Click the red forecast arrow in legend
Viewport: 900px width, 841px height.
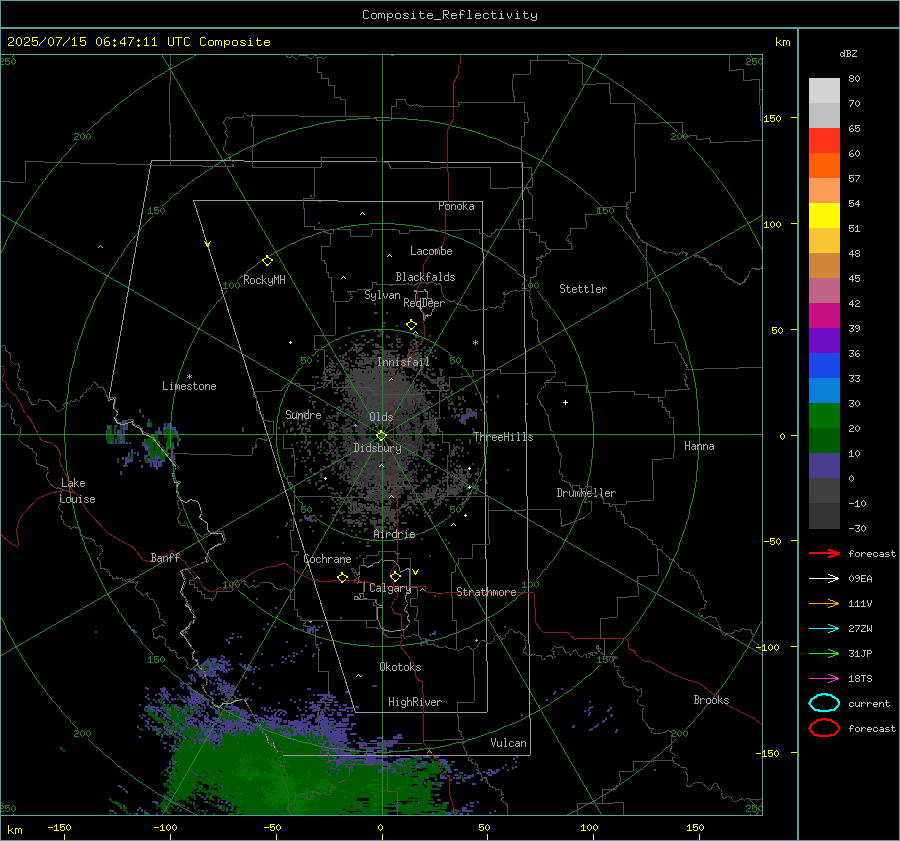pyautogui.click(x=824, y=553)
